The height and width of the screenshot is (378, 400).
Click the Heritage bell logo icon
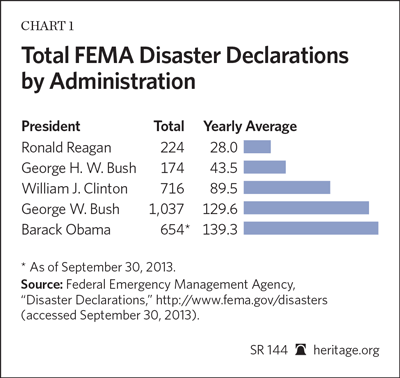point(301,350)
